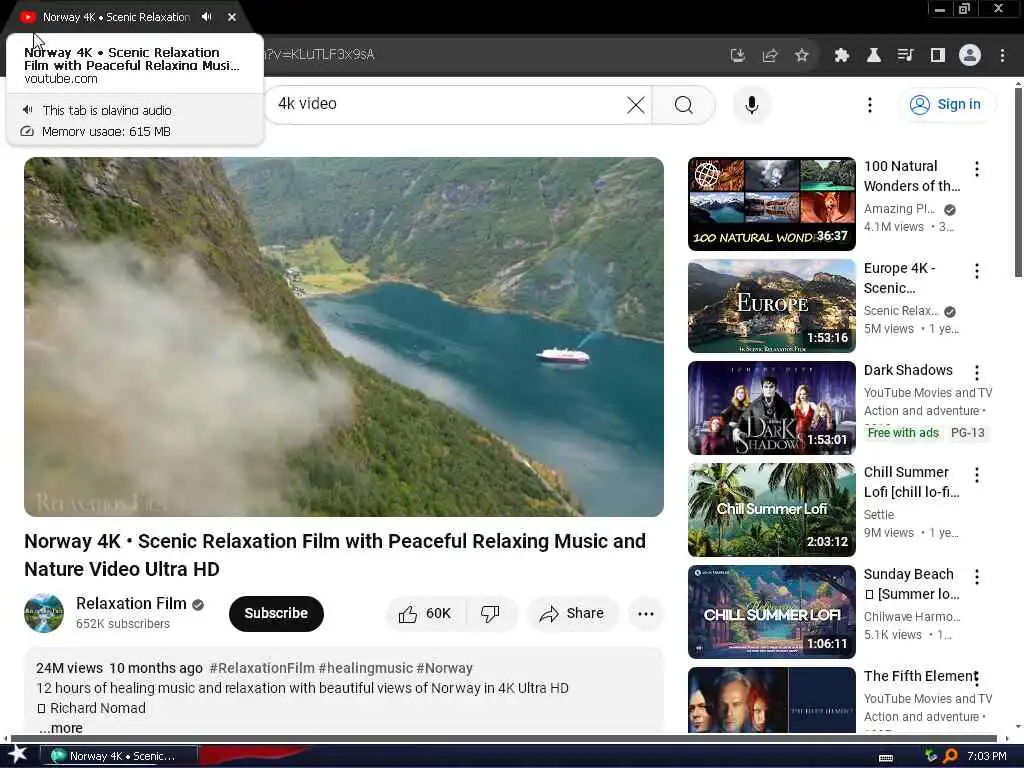Open options for Chill Summer Lofi video
1024x768 pixels.
977,475
